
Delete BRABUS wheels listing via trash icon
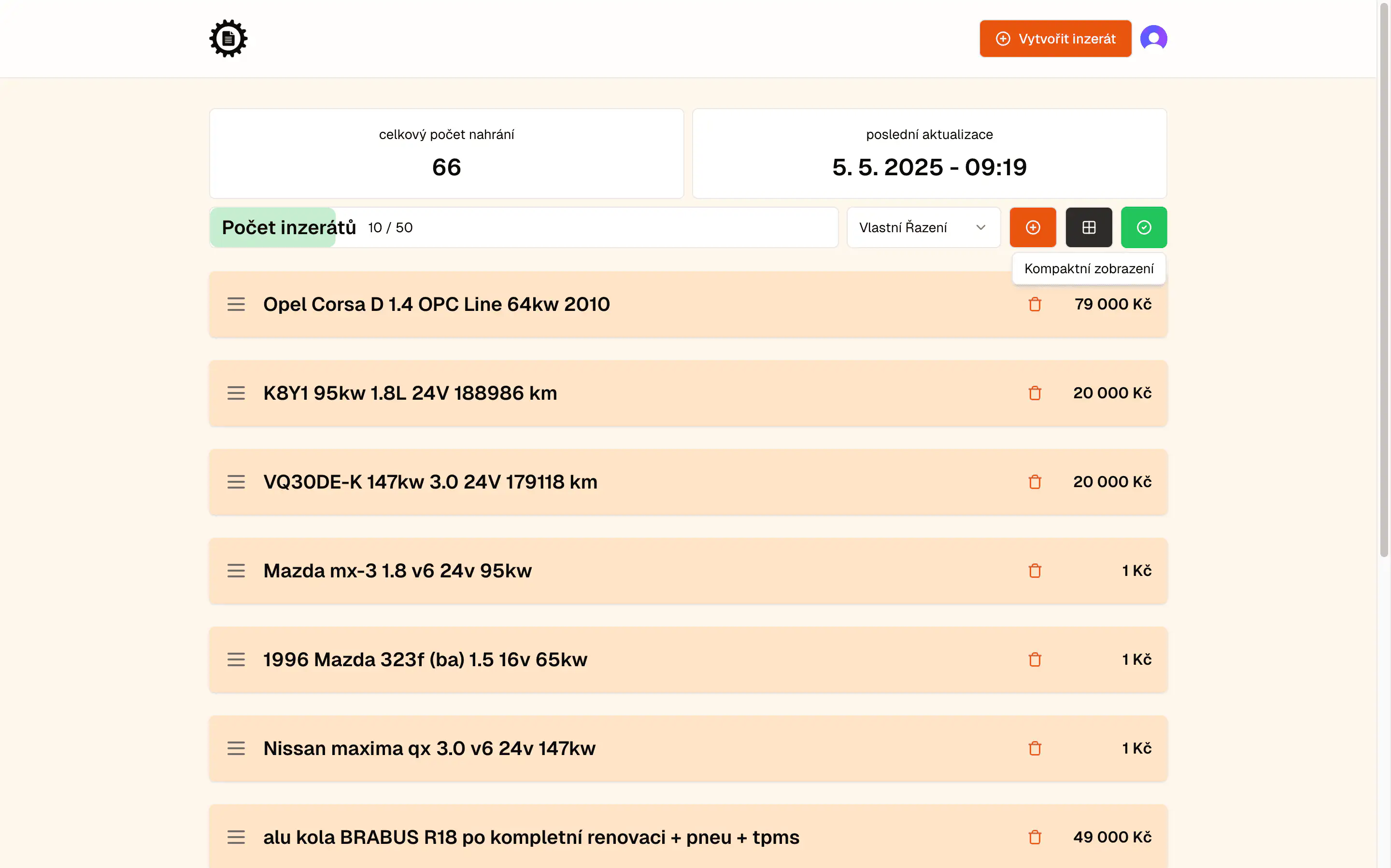pos(1035,837)
